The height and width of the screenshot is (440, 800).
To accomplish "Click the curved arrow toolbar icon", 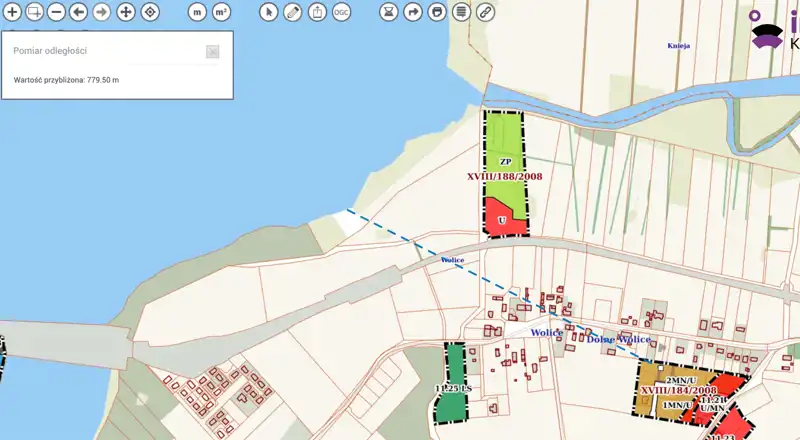I will point(413,12).
